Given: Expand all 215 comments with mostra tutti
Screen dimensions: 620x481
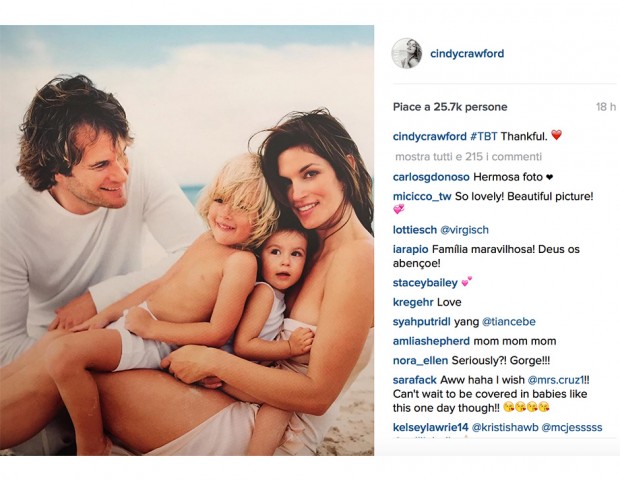Looking at the screenshot, I should tap(468, 157).
